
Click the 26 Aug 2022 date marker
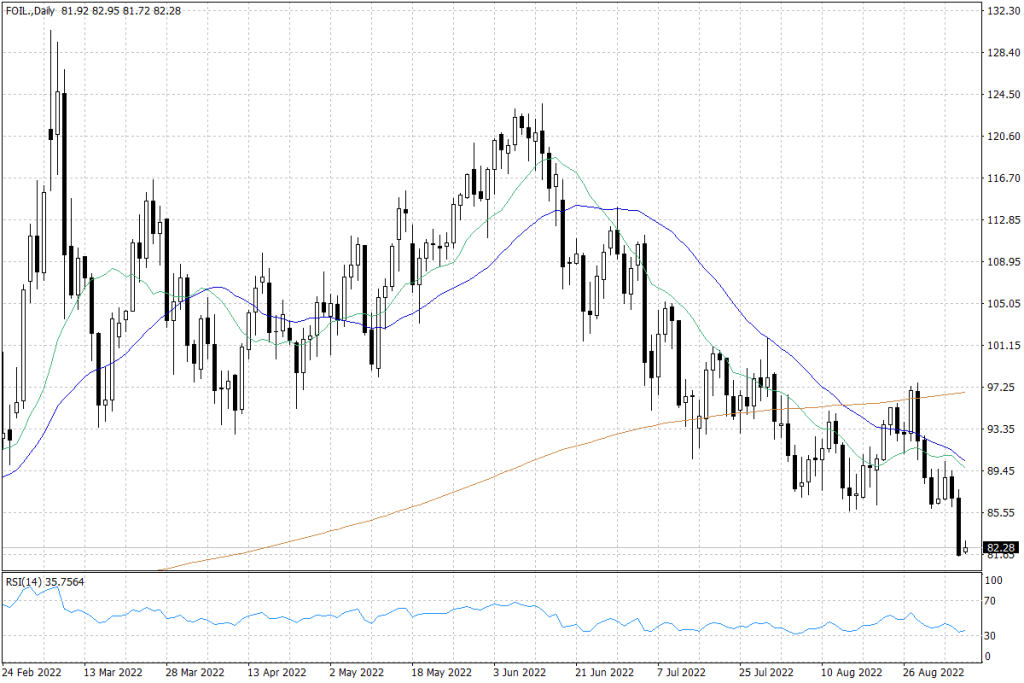point(932,671)
